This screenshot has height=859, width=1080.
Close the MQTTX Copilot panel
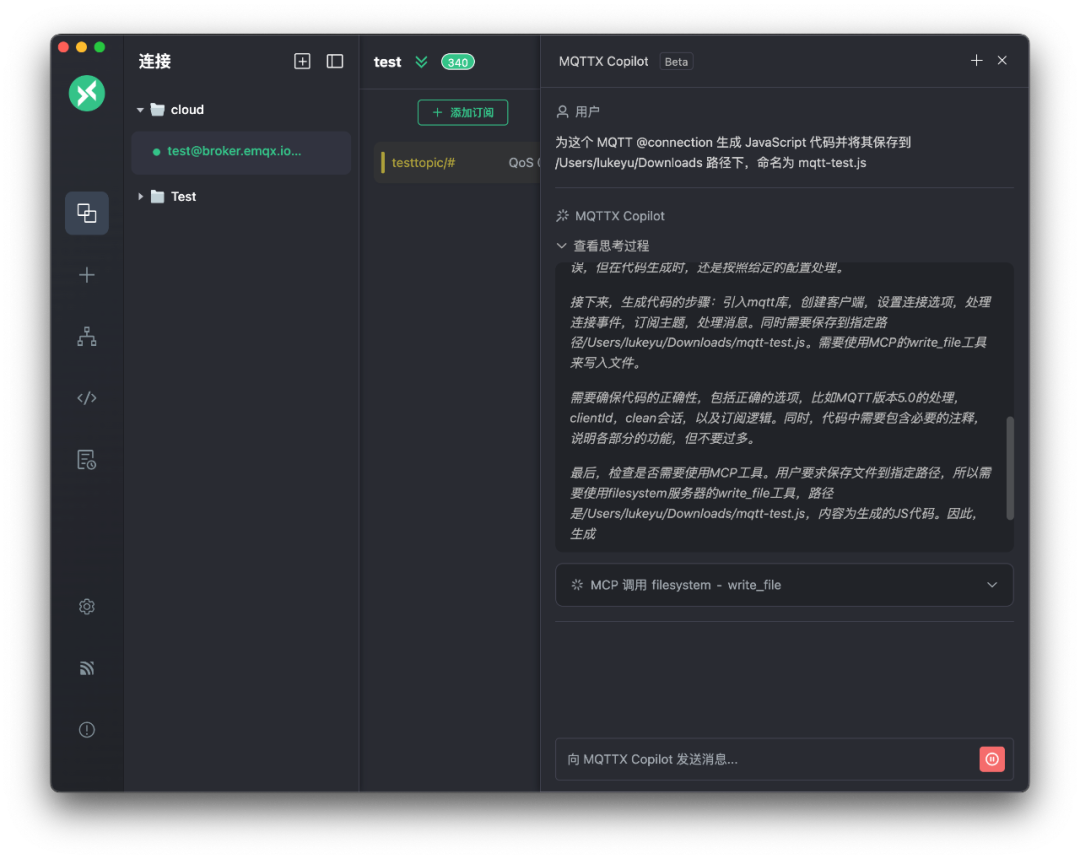tap(1002, 61)
